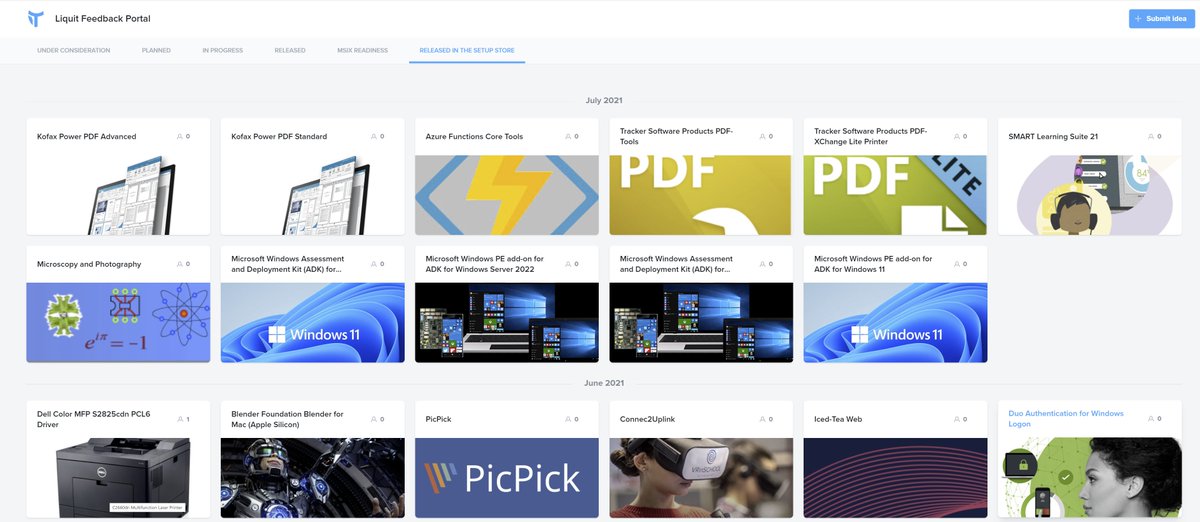The height and width of the screenshot is (522, 1200).
Task: Click the Dell laser printer thumbnail
Action: point(118,477)
